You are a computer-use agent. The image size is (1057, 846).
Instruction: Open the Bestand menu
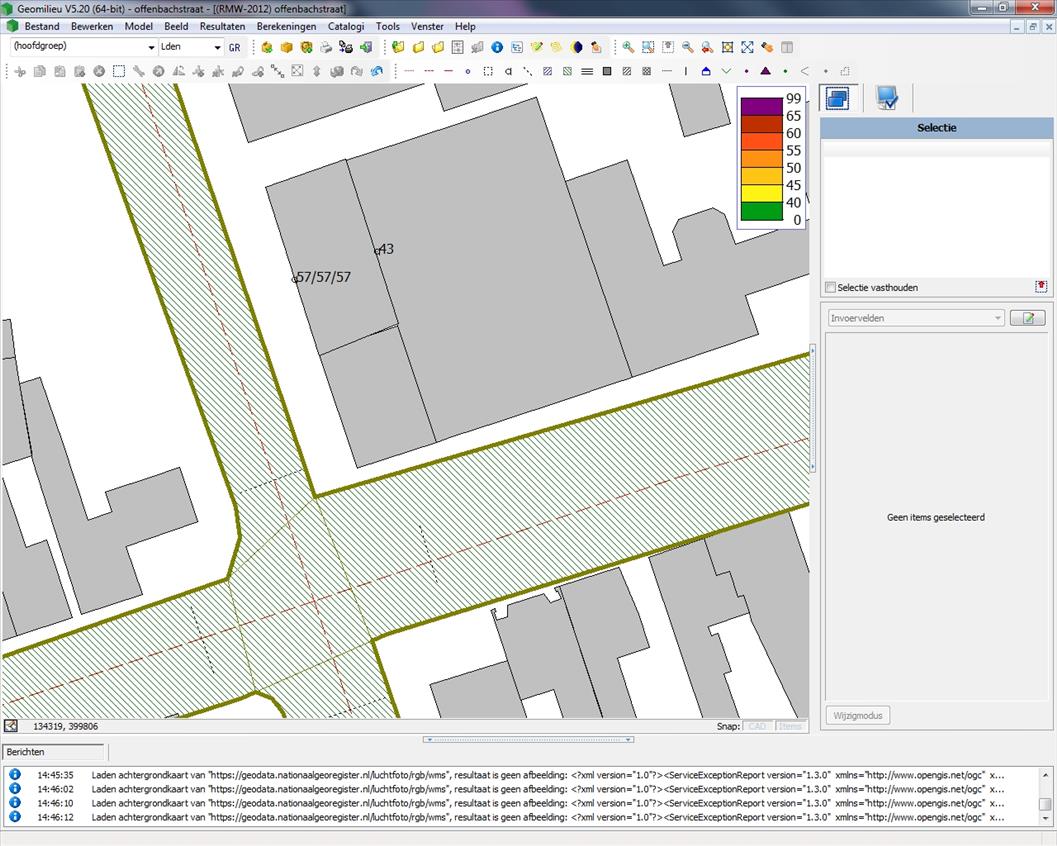42,26
